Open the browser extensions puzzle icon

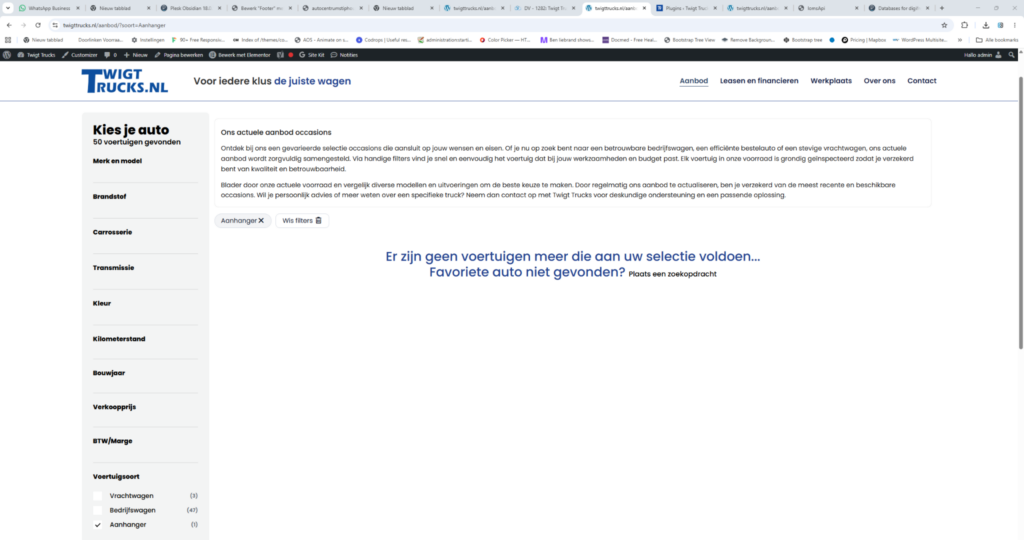[x=965, y=25]
